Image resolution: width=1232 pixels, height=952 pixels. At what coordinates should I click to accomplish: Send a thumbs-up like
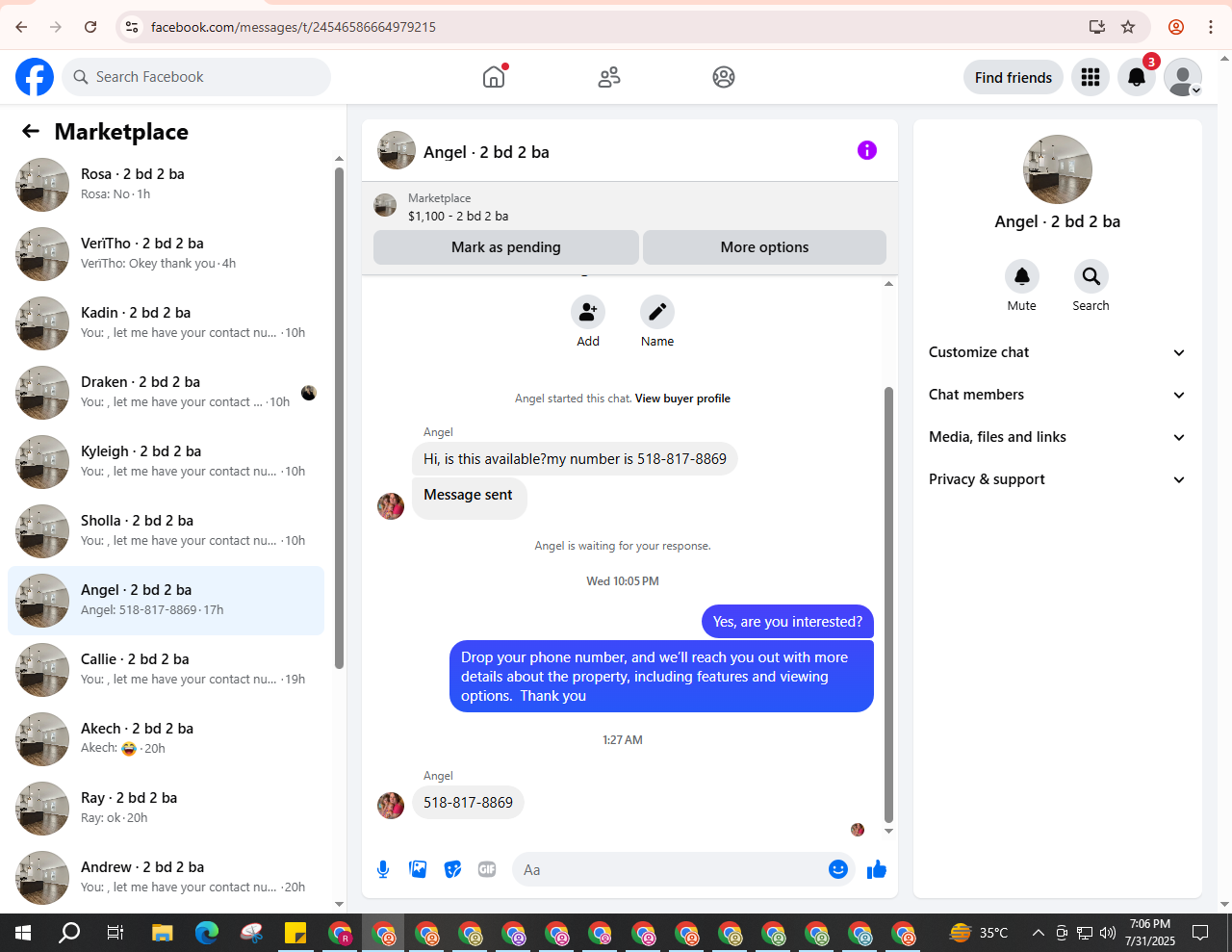coord(877,869)
